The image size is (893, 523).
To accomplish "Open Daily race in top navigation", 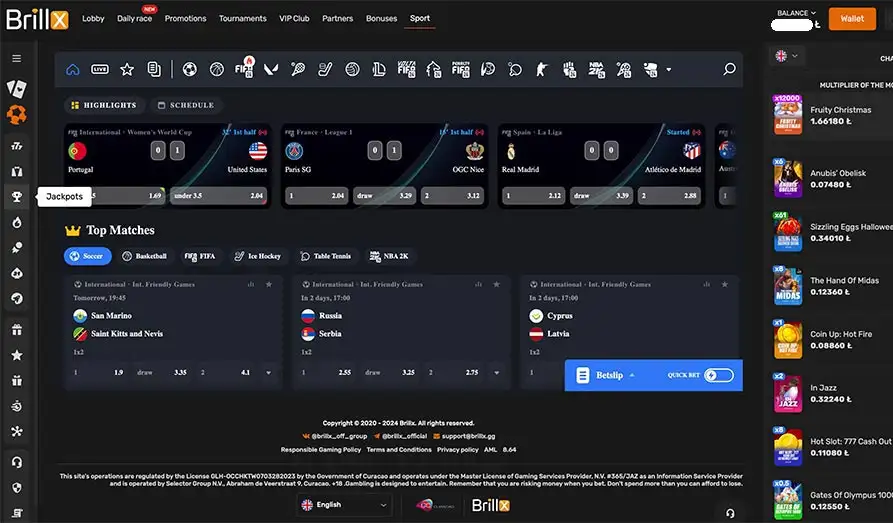I will click(134, 18).
